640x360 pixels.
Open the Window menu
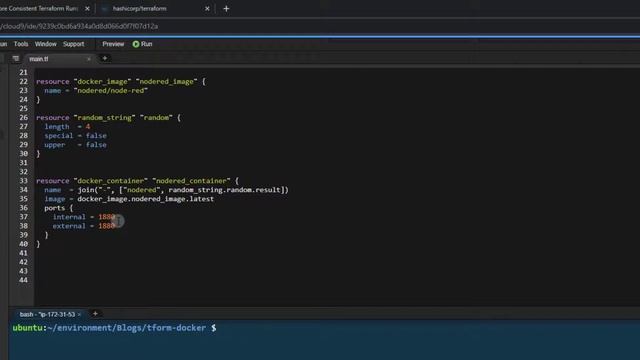point(45,44)
